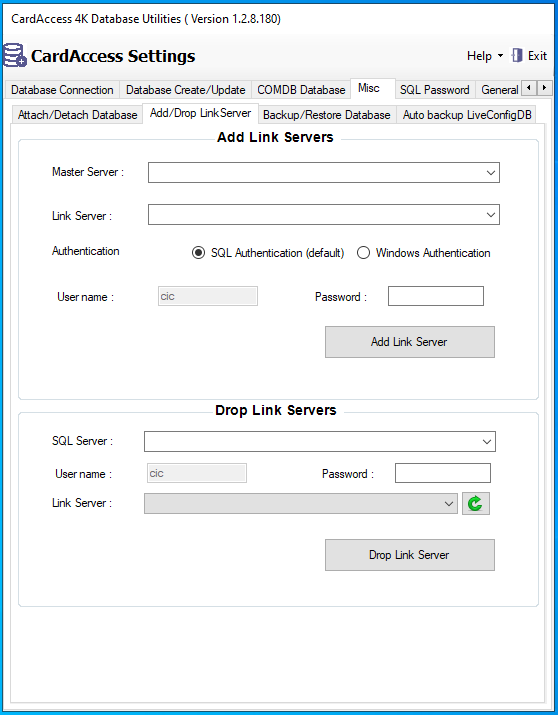This screenshot has height=715, width=558.
Task: Select SQL Authentication (default) radio button
Action: [198, 253]
